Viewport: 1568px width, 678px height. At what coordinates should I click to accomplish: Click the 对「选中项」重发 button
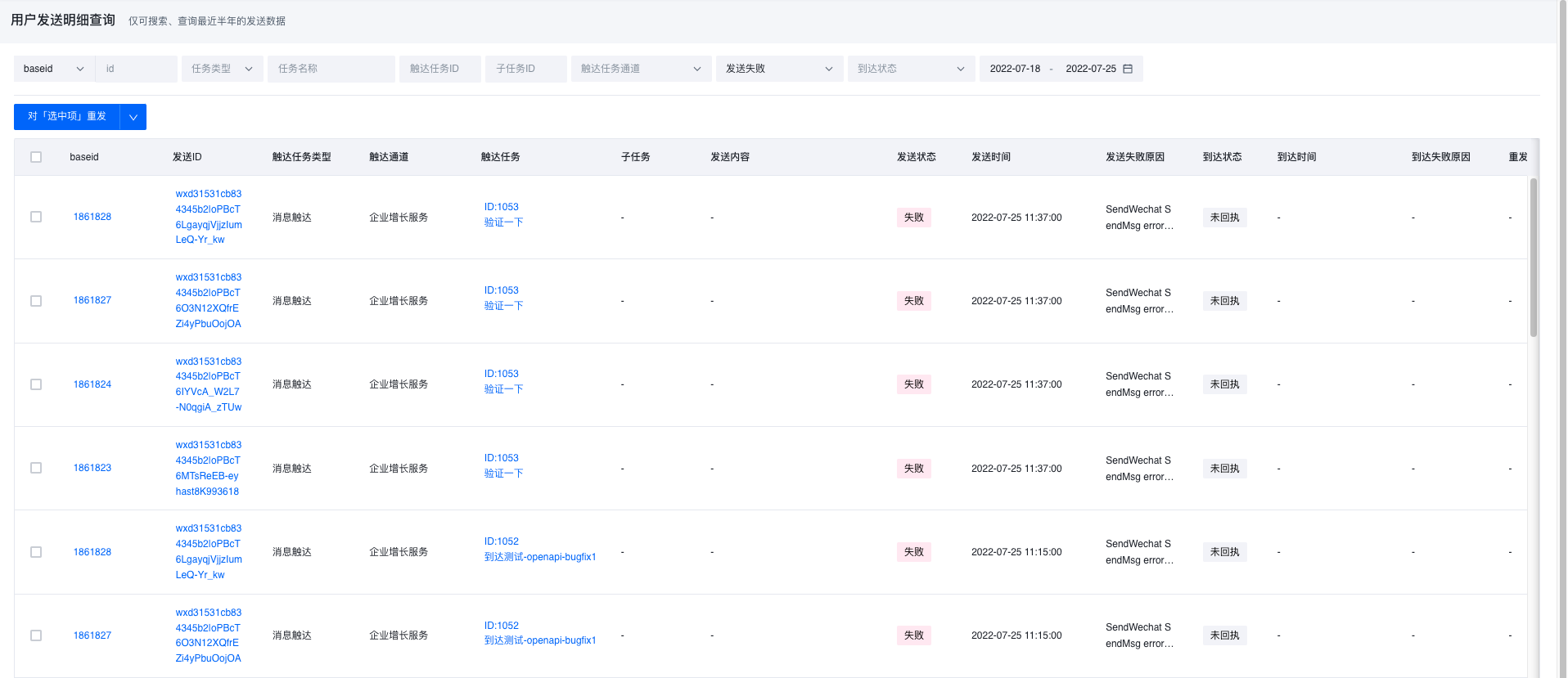[67, 117]
